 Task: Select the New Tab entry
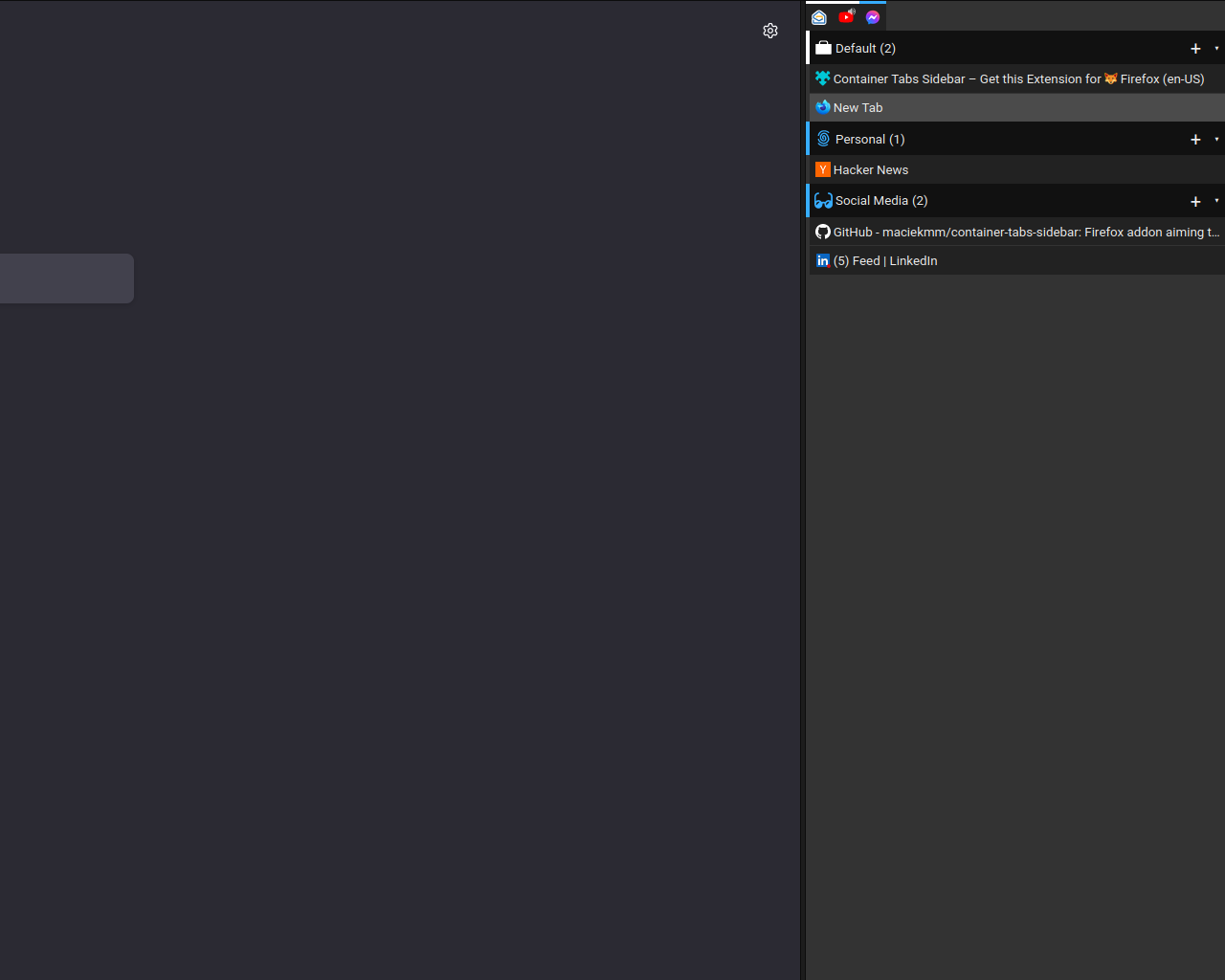pyautogui.click(x=1016, y=107)
